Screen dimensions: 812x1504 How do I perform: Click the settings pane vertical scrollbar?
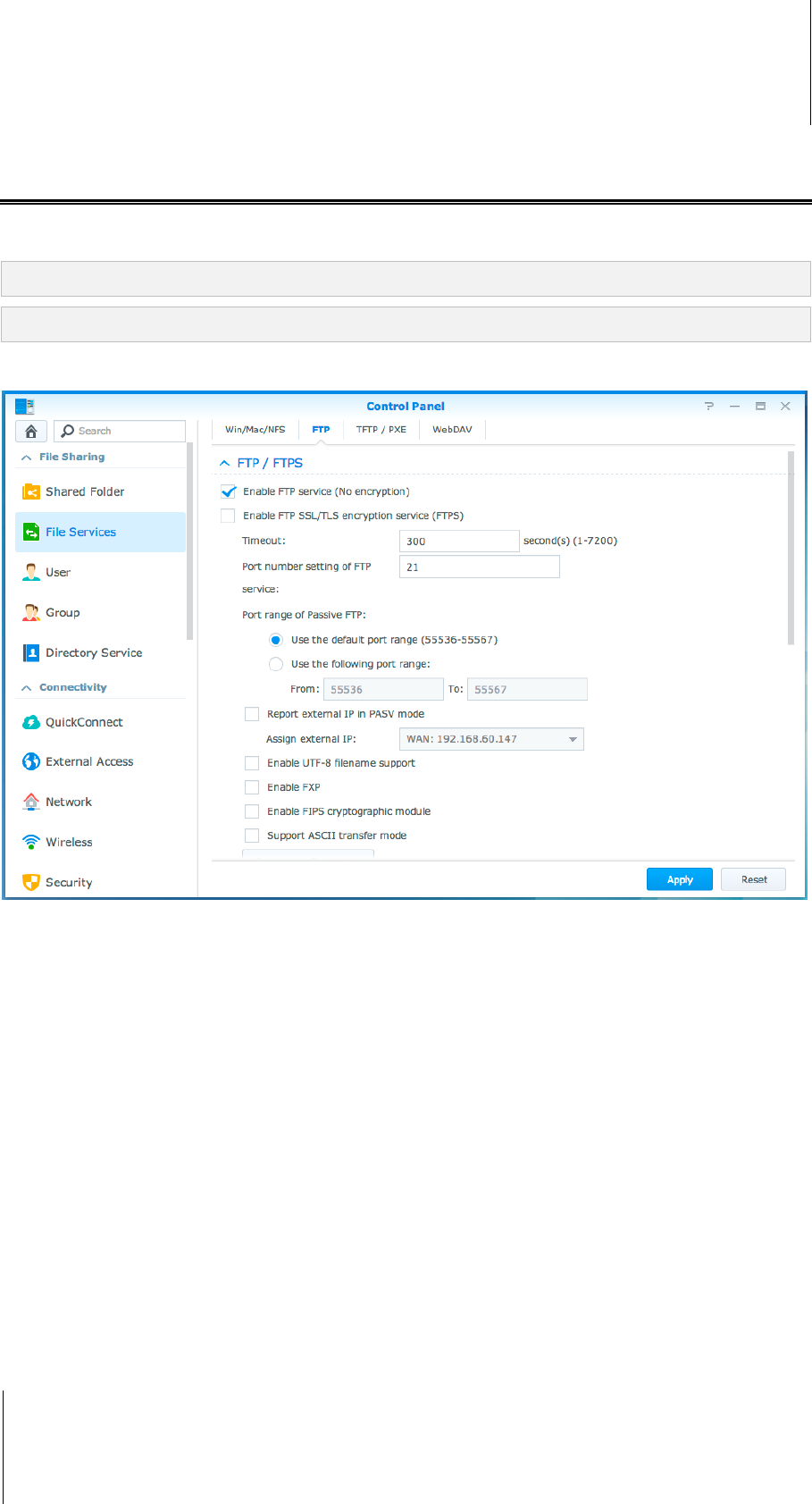click(791, 548)
